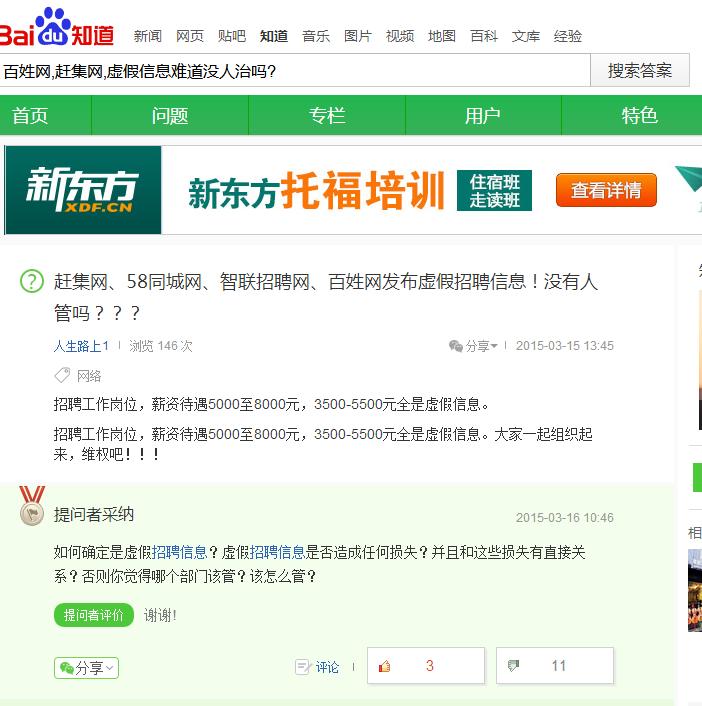Switch to the 专栏 green tab
The width and height of the screenshot is (702, 706).
[x=327, y=116]
